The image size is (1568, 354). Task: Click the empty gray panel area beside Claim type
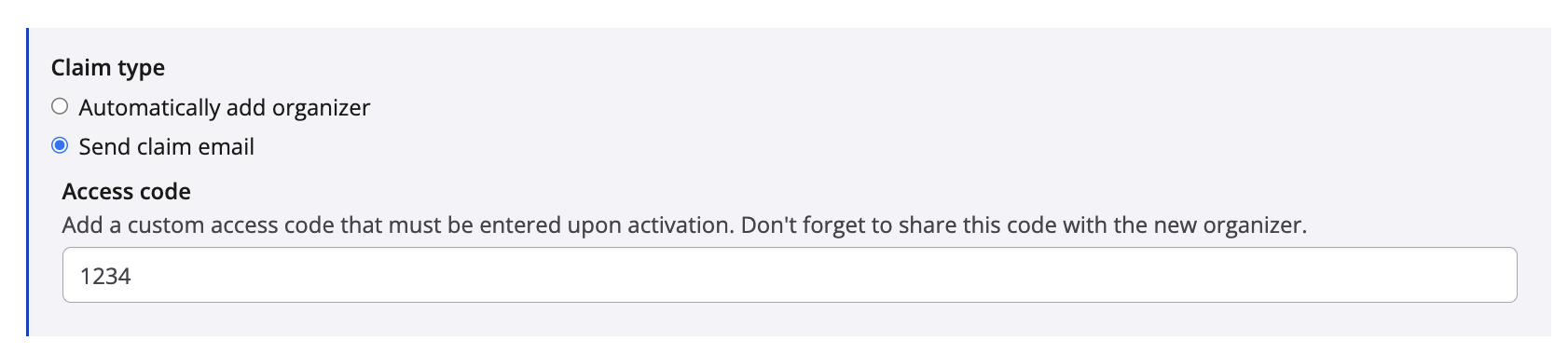pyautogui.click(x=839, y=68)
